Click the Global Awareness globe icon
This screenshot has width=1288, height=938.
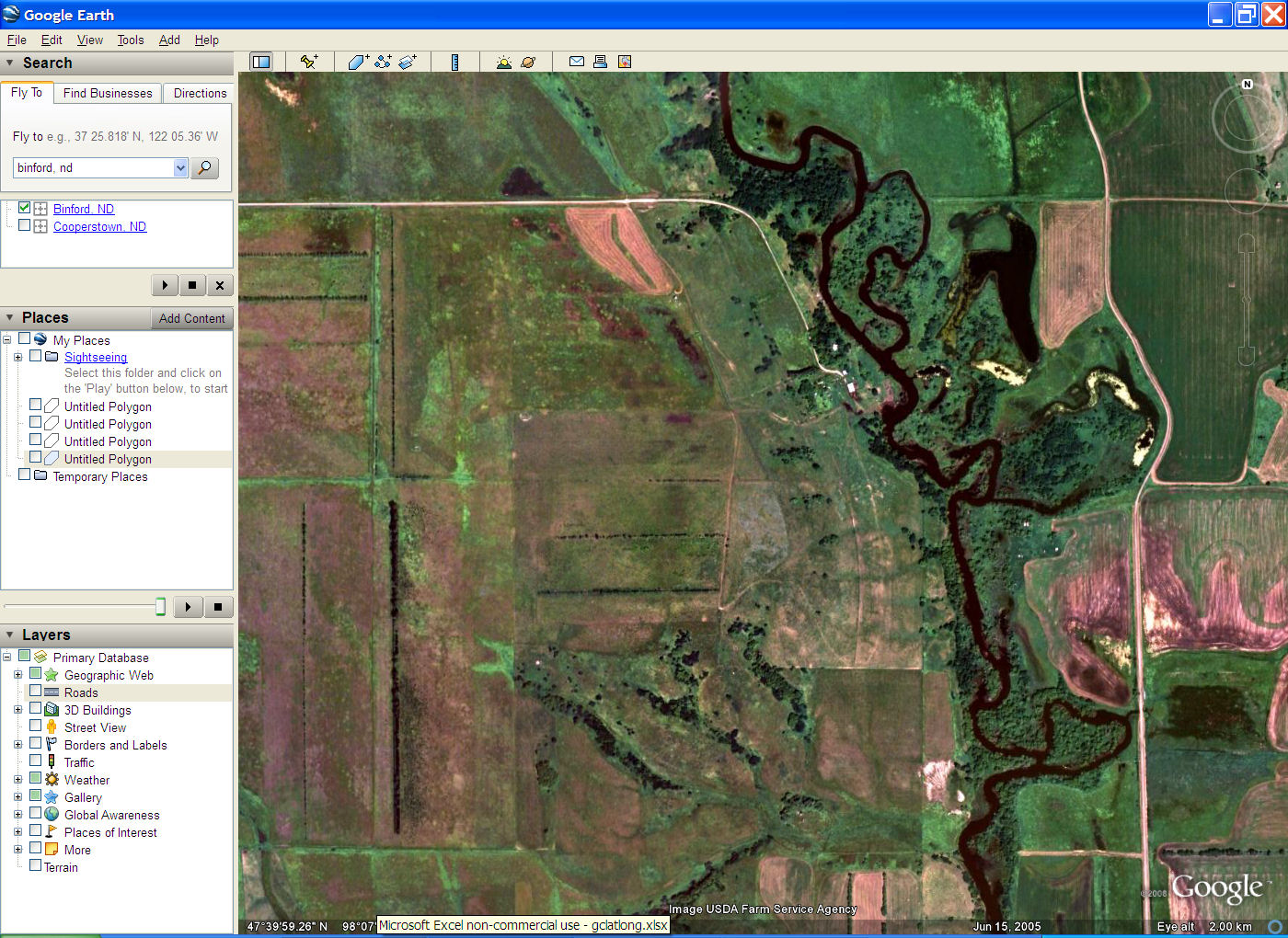52,815
